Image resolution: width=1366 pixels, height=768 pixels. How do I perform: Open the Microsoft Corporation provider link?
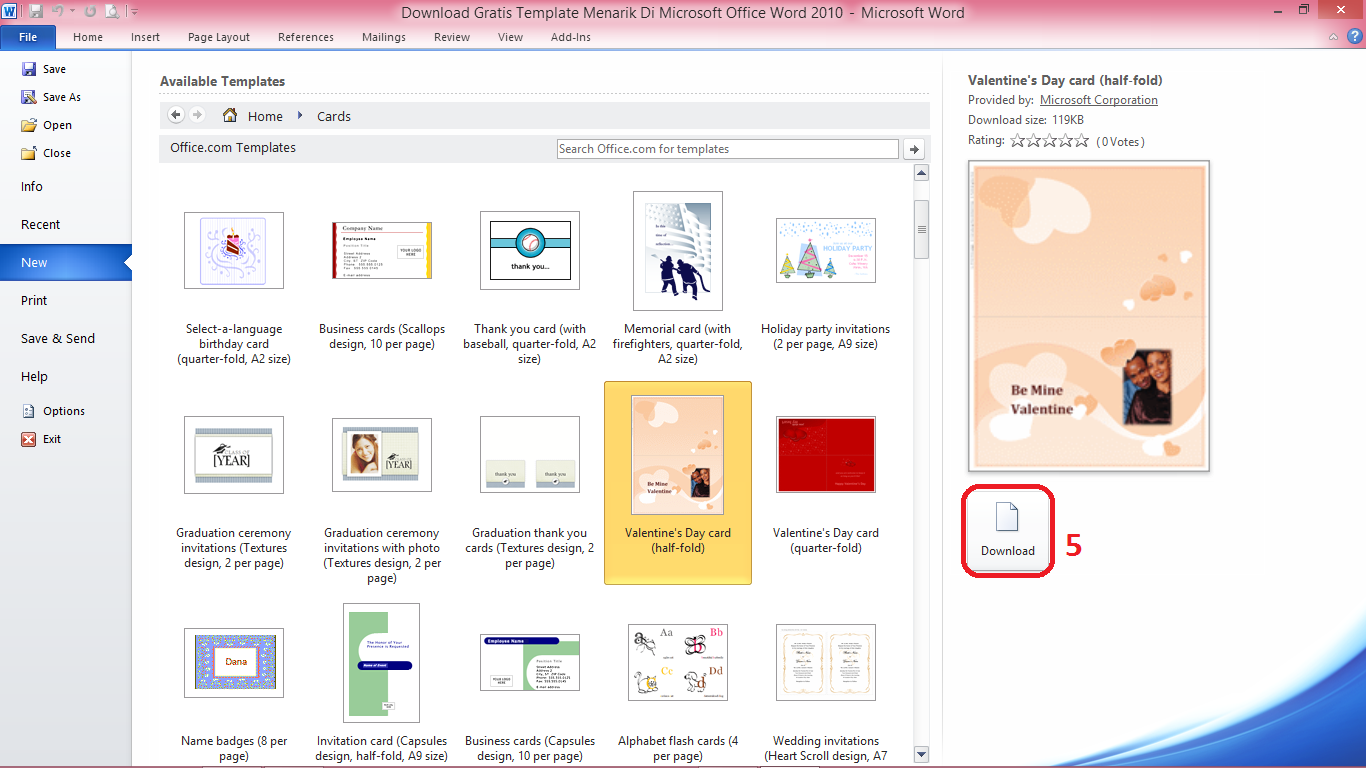pyautogui.click(x=1099, y=100)
